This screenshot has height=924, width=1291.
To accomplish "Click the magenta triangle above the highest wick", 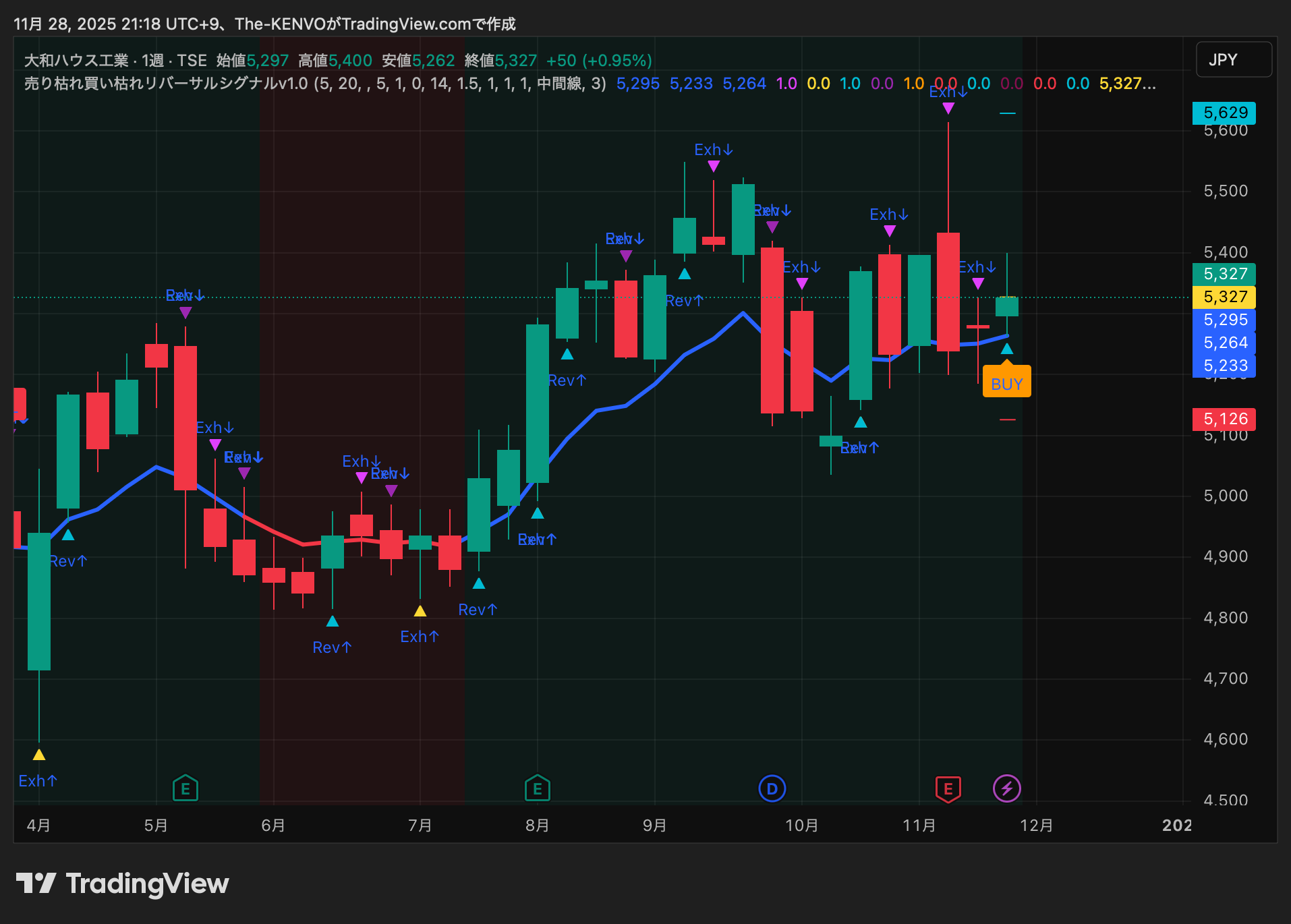I will point(948,109).
